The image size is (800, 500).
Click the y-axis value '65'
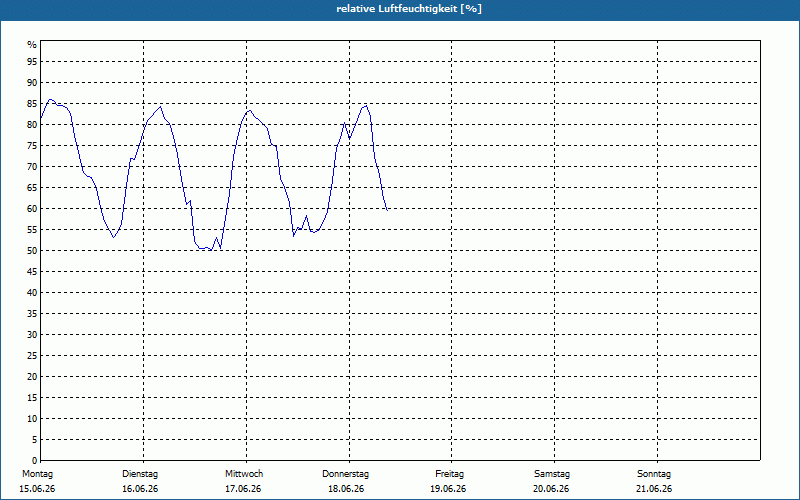click(32, 188)
